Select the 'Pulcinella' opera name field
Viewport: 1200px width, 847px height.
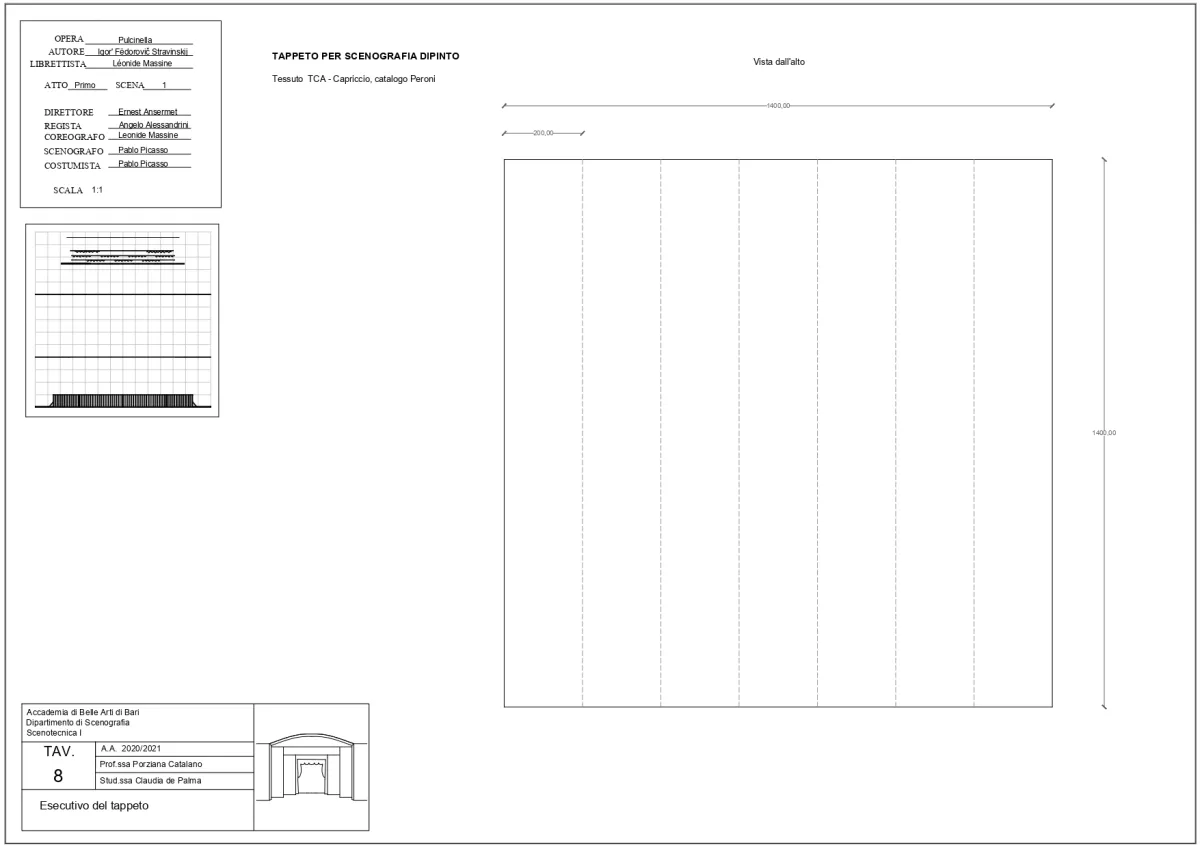click(x=135, y=40)
